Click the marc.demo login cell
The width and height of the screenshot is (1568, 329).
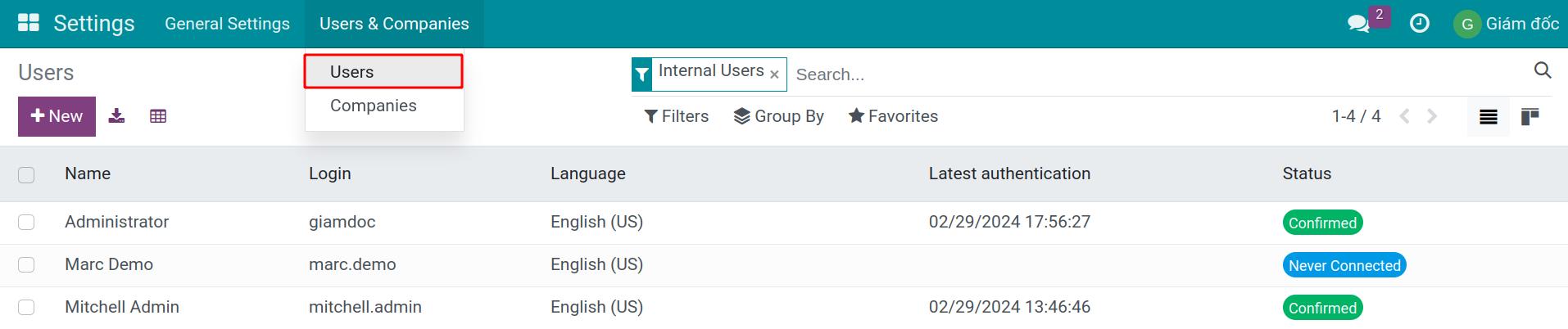pyautogui.click(x=352, y=264)
